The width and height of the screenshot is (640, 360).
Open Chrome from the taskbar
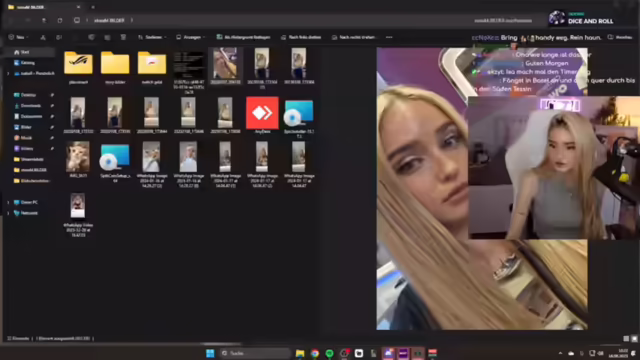(315, 353)
